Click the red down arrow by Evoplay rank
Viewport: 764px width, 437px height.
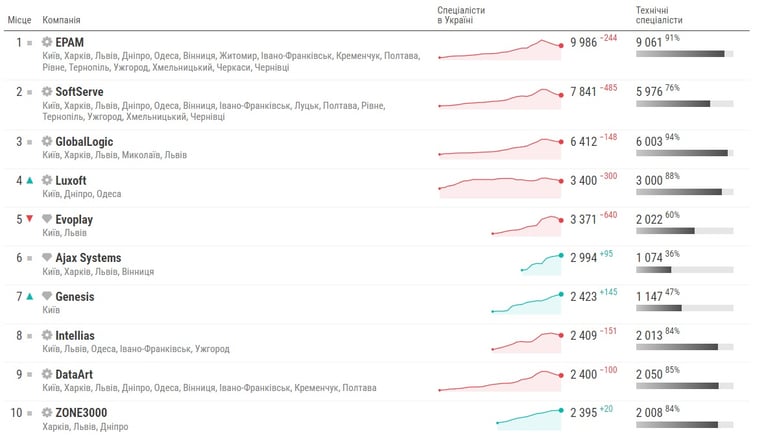30,219
